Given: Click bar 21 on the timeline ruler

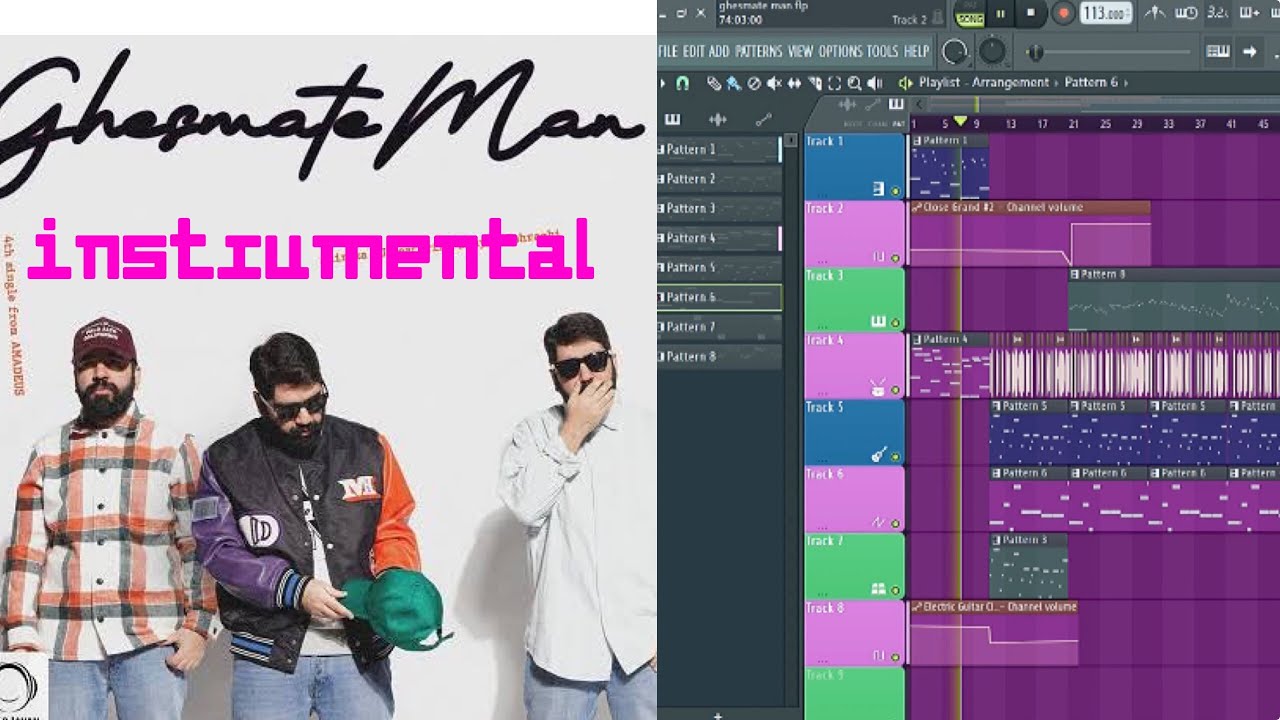Looking at the screenshot, I should click(x=1073, y=123).
